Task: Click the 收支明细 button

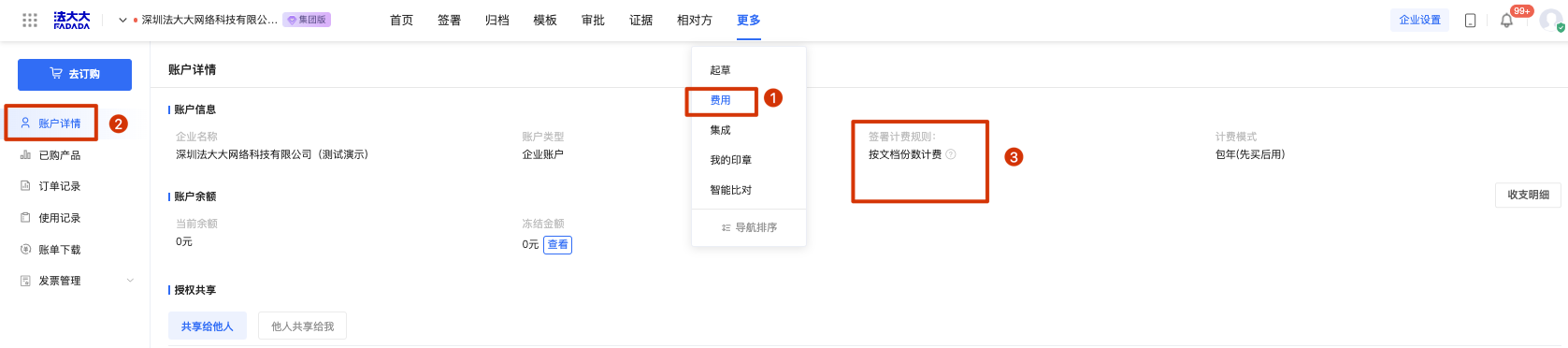Action: coord(1528,195)
